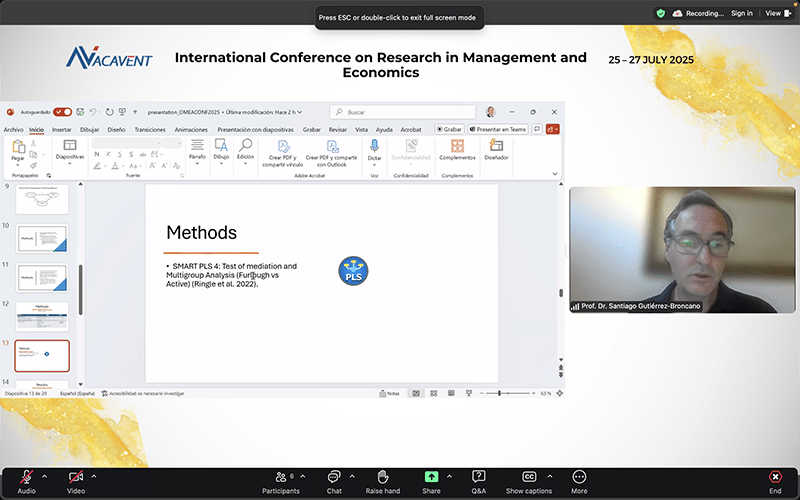800x500 pixels.
Task: Open the Participants panel
Action: tap(280, 478)
